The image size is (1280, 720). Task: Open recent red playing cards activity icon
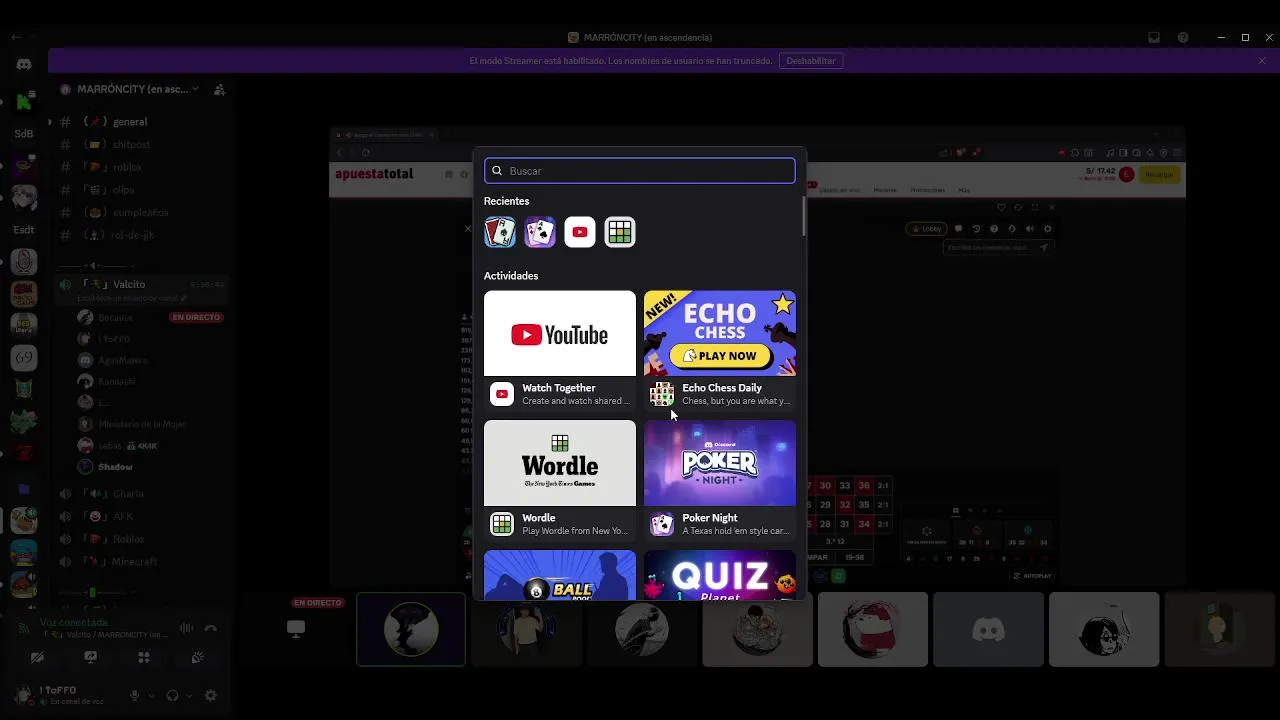coord(500,232)
